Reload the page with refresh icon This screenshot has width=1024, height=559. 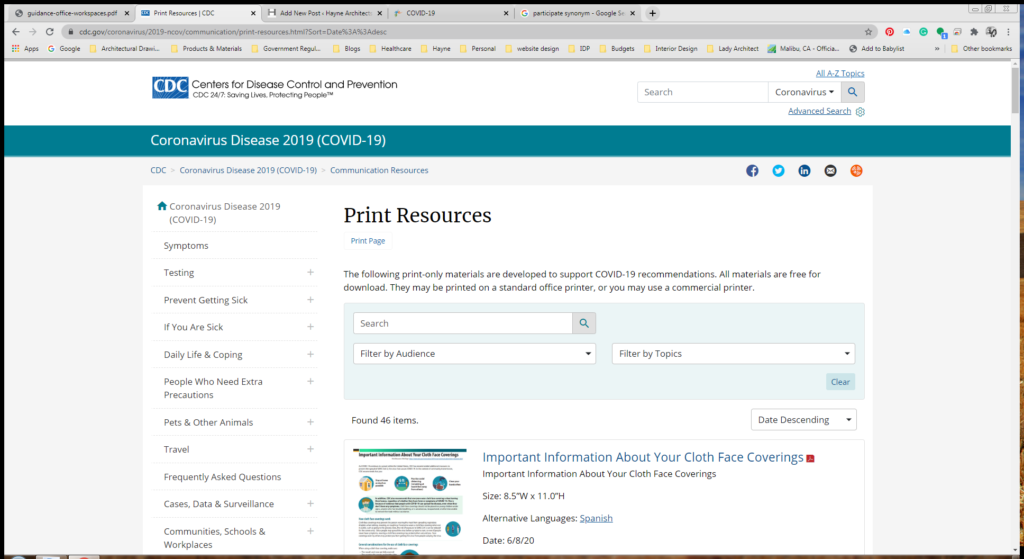pos(50,31)
